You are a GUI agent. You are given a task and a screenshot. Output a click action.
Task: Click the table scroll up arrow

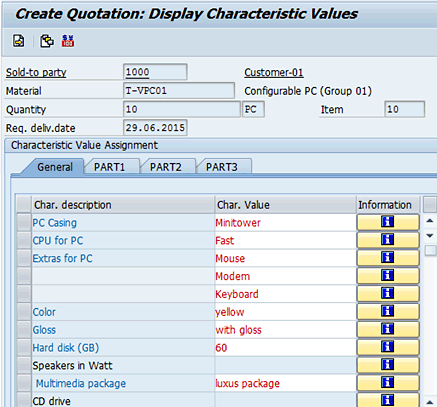430,221
